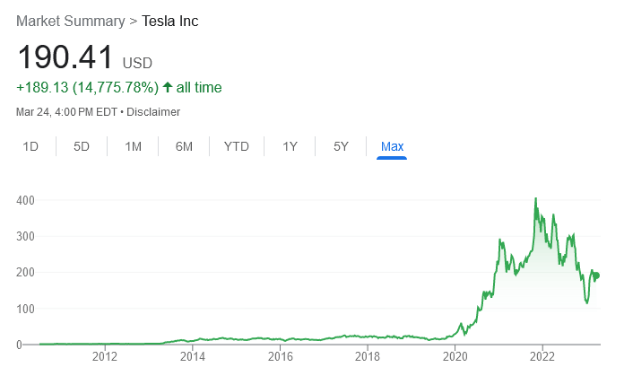Click the 2012 label on time axis
The image size is (625, 376).
click(x=105, y=356)
